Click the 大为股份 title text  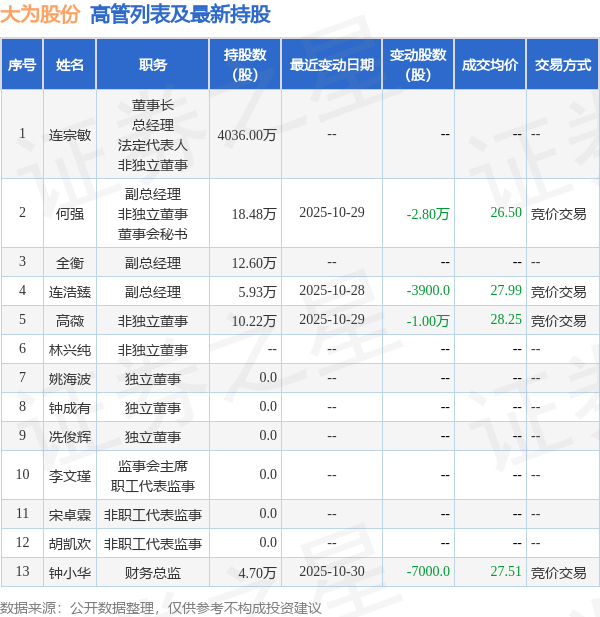40,14
